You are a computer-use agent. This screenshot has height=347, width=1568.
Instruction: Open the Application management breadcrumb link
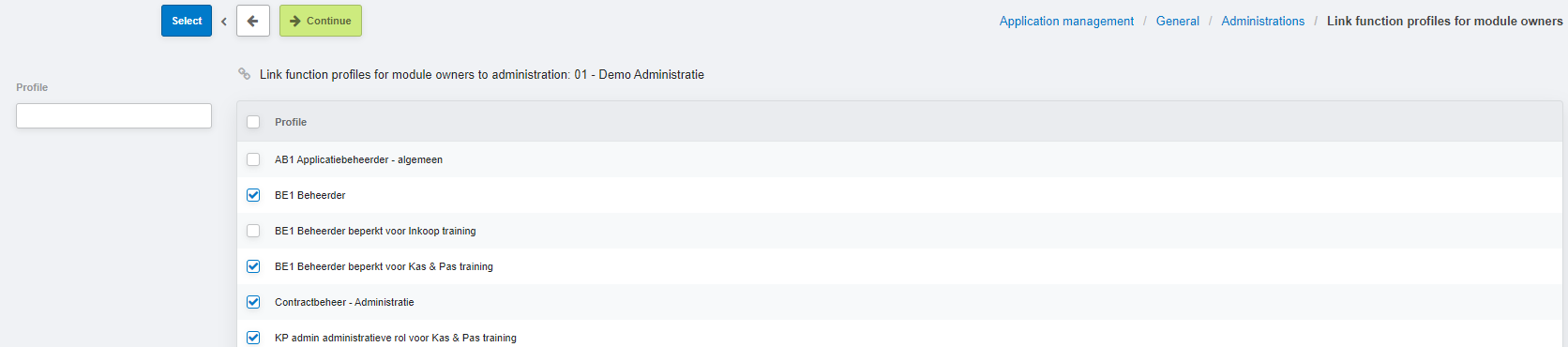[x=1066, y=21]
